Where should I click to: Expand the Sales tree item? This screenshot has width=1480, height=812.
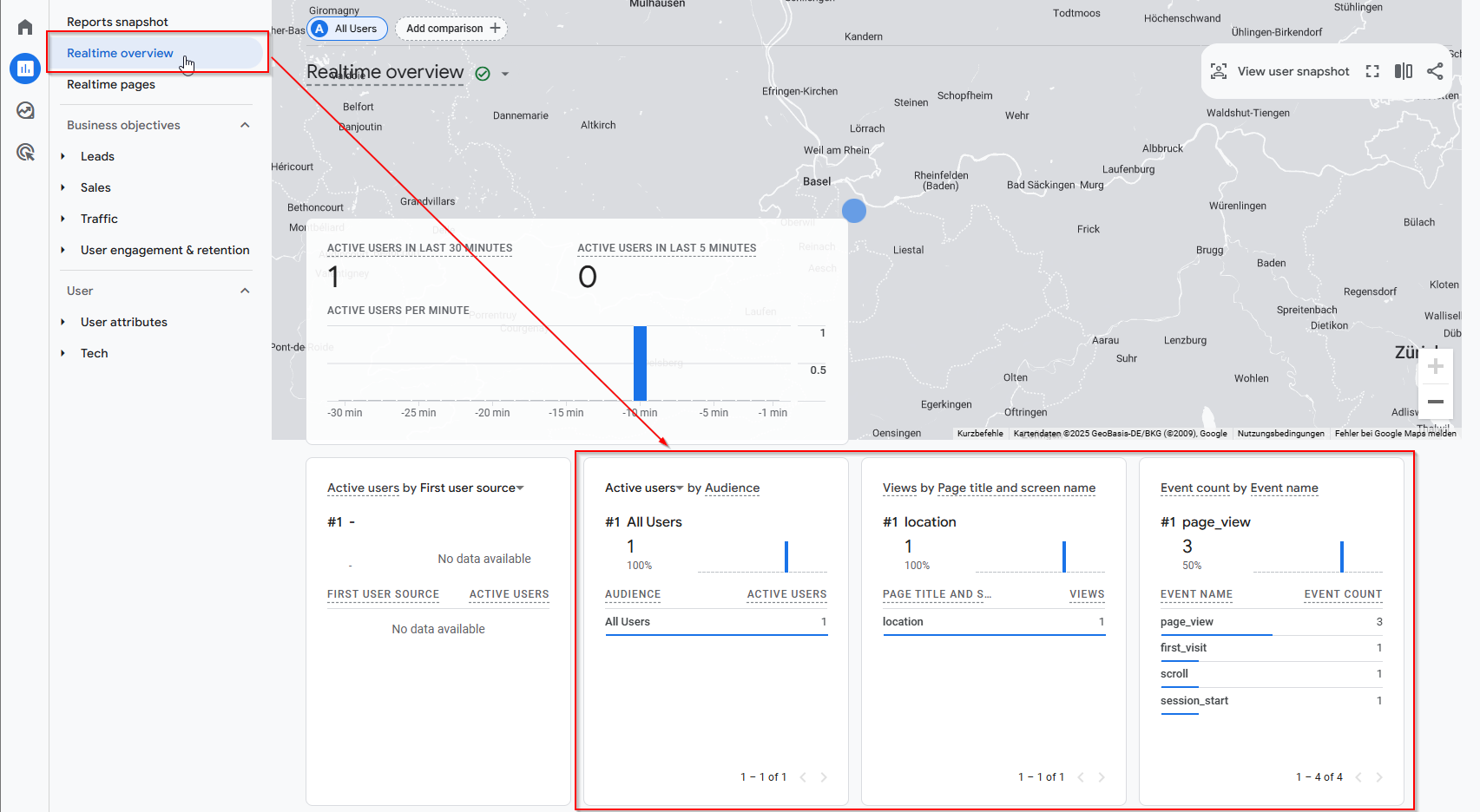coord(62,187)
